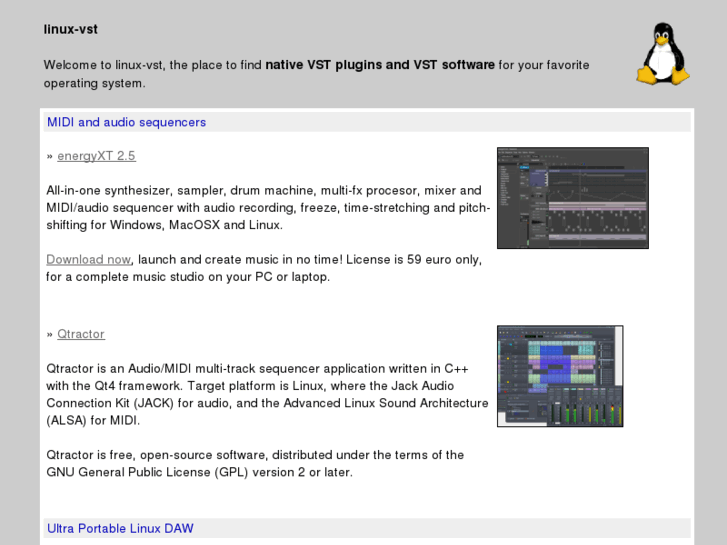Click 'Qtractor is an Audio/MIDI multi-track sequencer' text
This screenshot has height=545, width=727.
[x=183, y=369]
